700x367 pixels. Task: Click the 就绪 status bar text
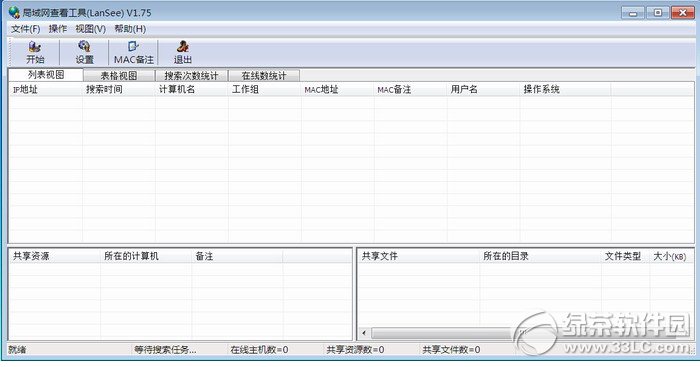click(x=17, y=350)
